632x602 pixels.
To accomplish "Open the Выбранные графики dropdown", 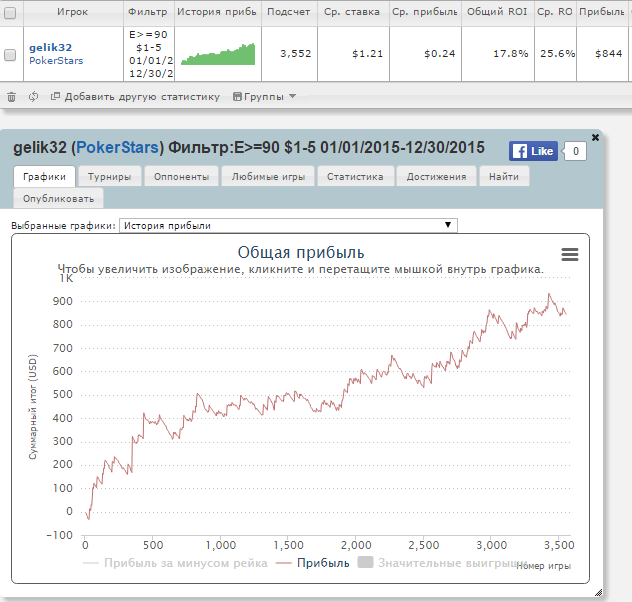I will click(x=288, y=226).
